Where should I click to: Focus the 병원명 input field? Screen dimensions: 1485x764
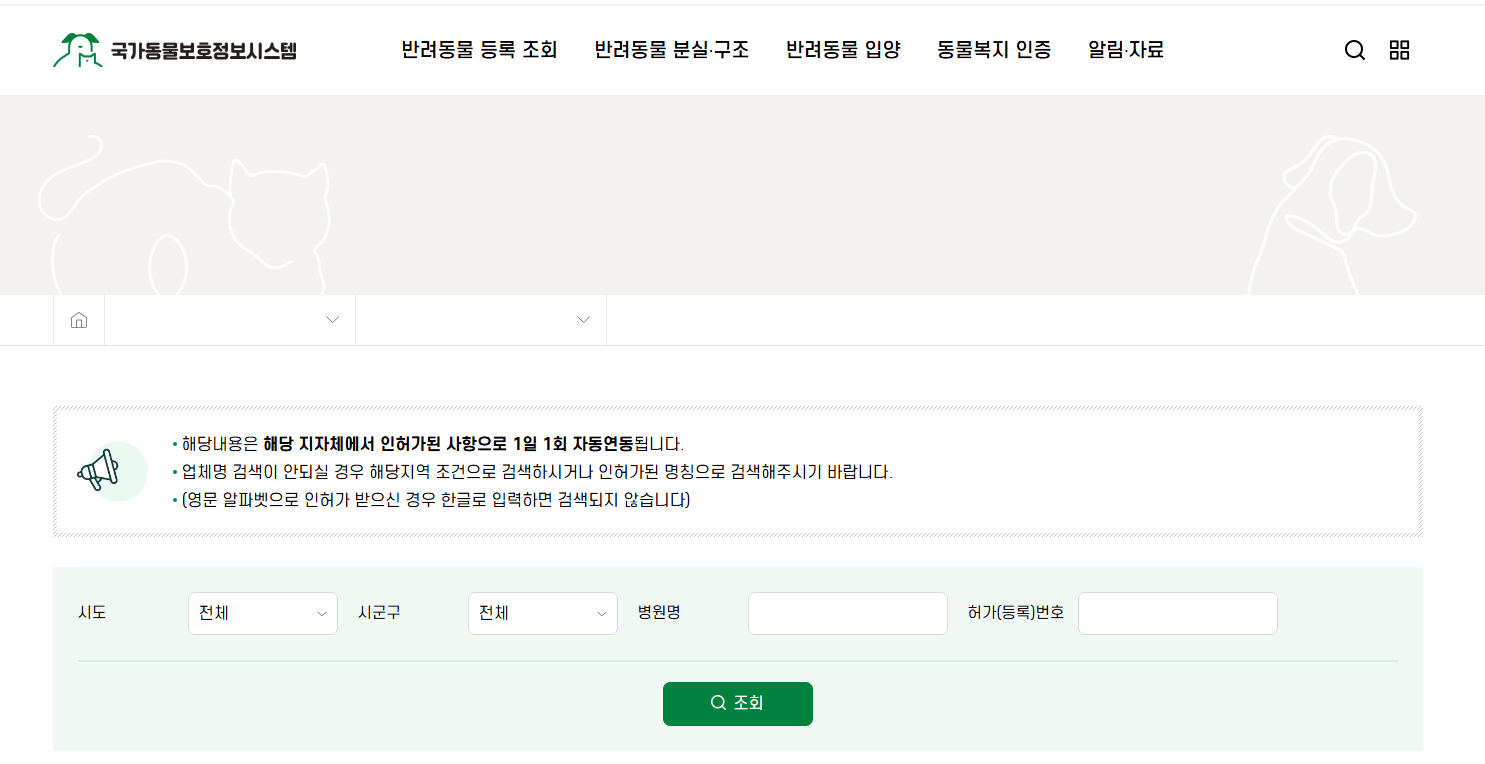click(848, 613)
